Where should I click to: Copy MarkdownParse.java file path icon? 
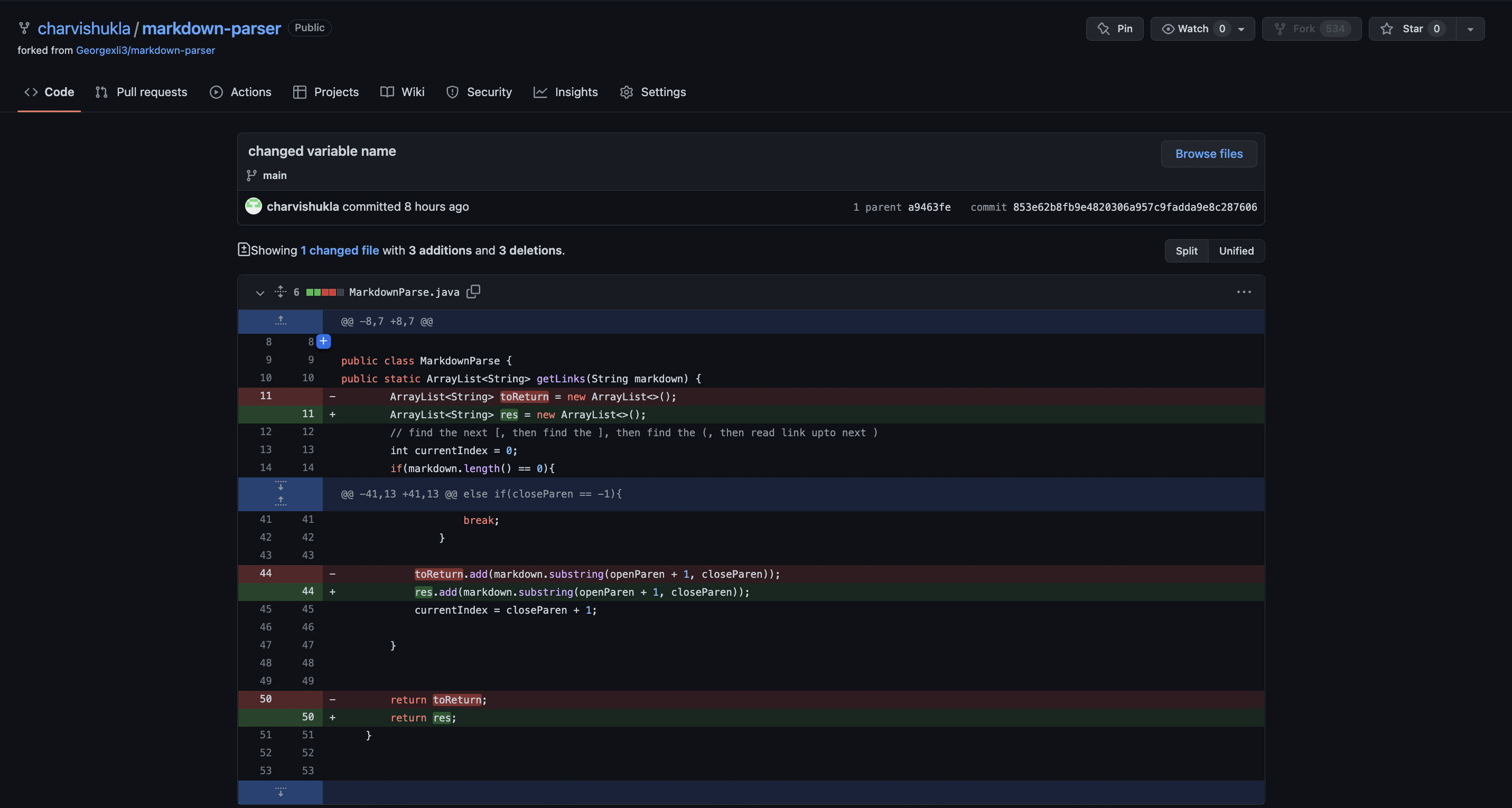point(473,292)
